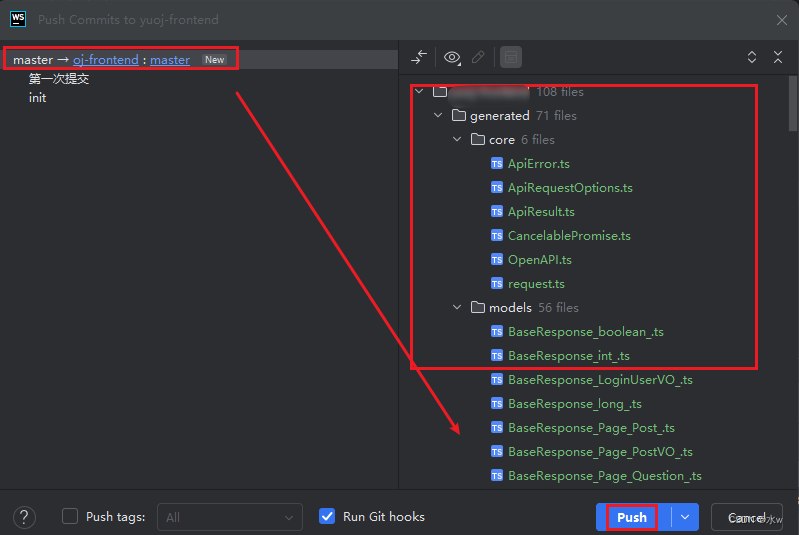
Task: Click the root folder icon with 108 files
Action: [440, 92]
